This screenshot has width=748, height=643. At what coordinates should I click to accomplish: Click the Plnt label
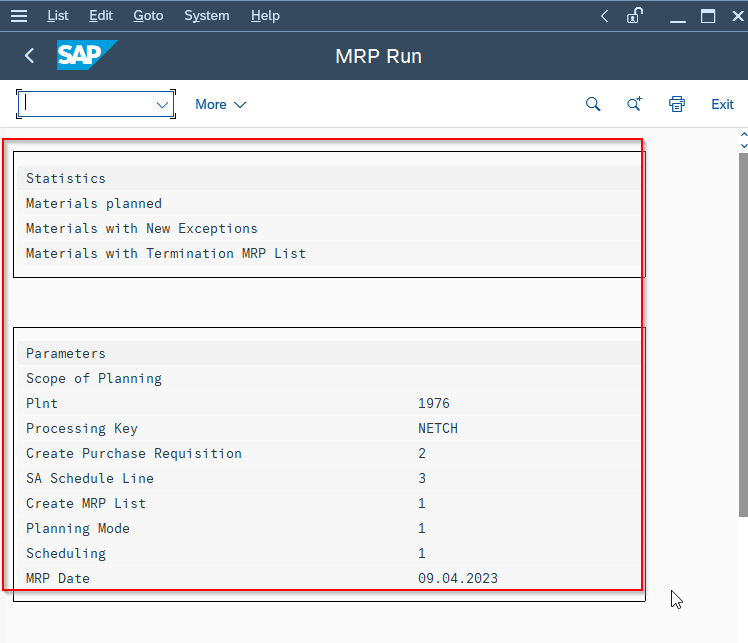coord(42,404)
